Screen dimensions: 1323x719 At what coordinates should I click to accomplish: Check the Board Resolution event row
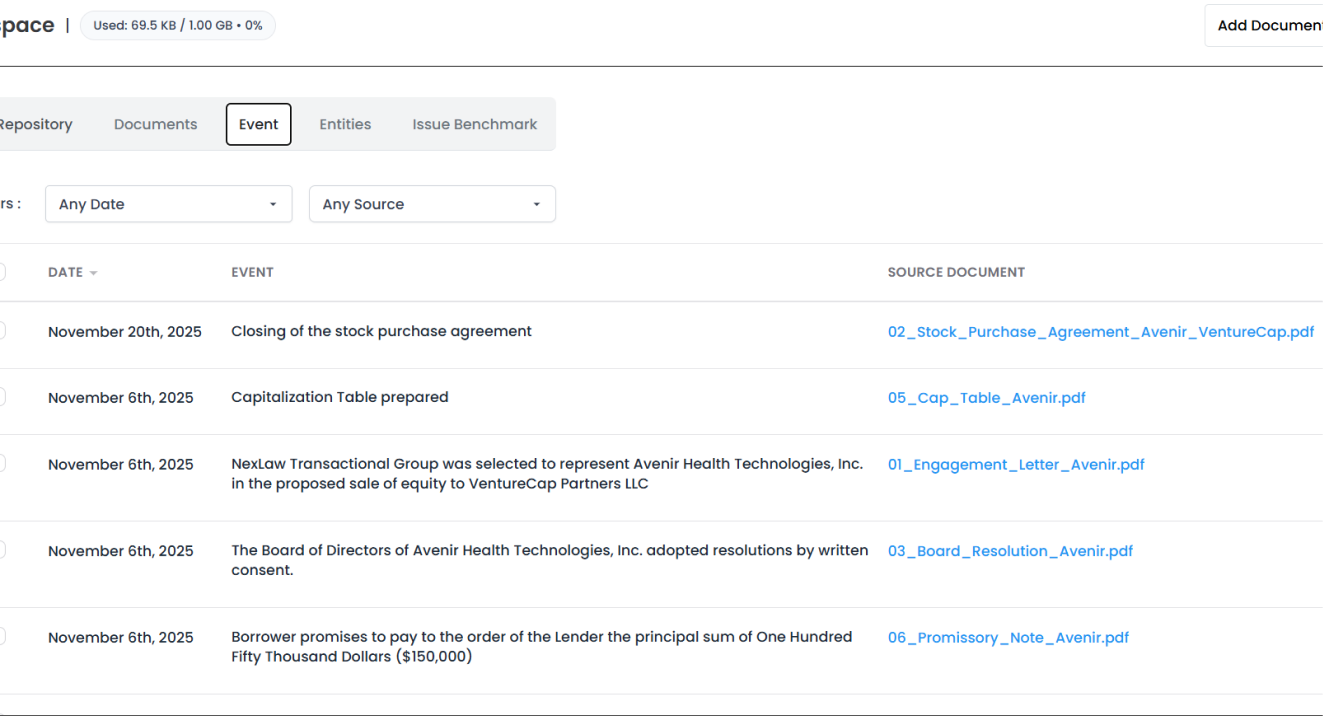point(2,550)
